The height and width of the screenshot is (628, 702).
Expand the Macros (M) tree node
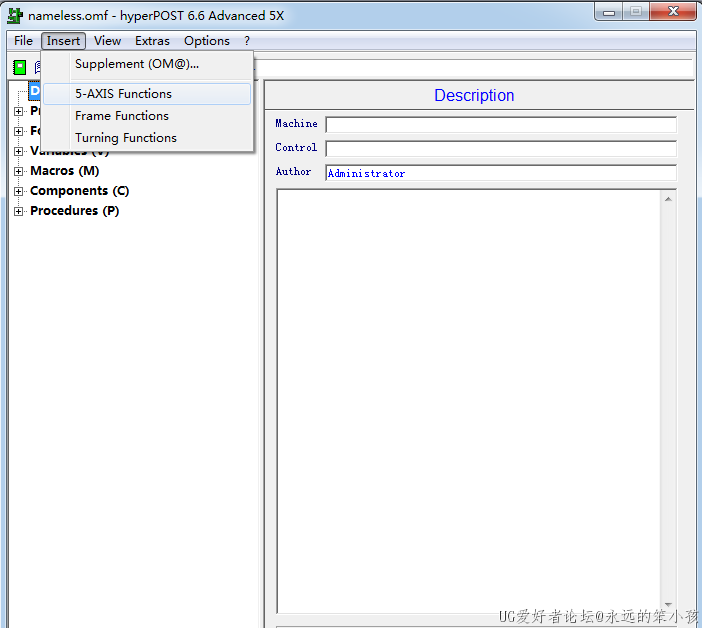pyautogui.click(x=18, y=171)
